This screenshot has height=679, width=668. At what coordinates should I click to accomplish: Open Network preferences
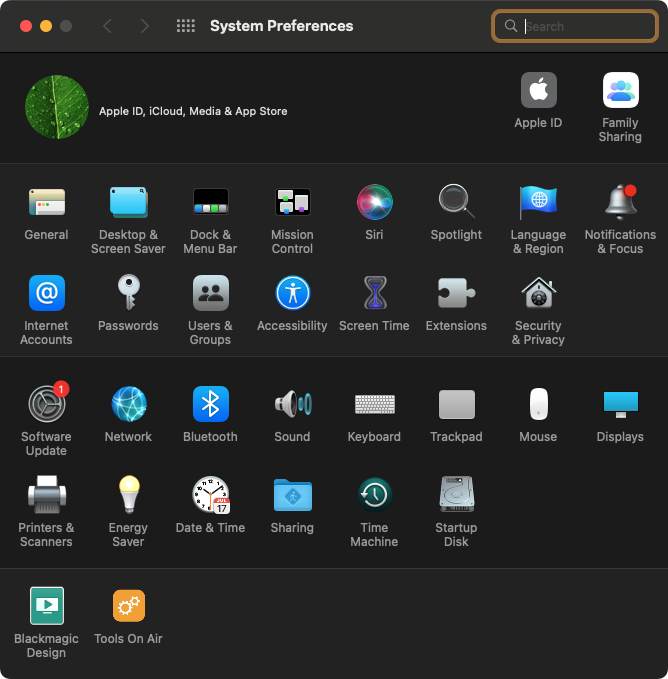coord(129,404)
